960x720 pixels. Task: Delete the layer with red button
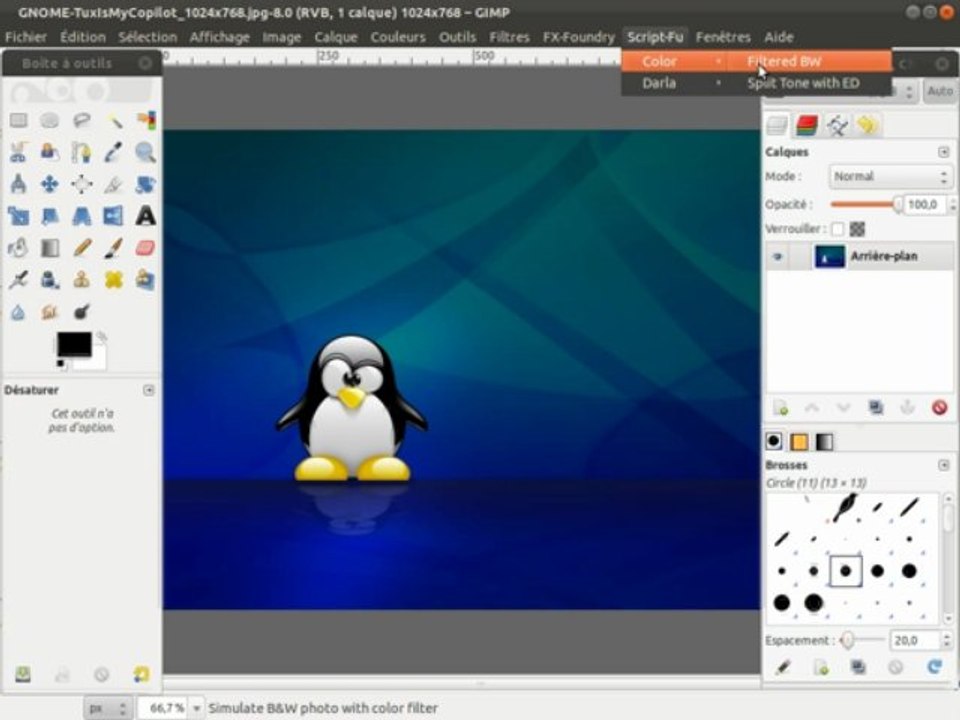(939, 408)
